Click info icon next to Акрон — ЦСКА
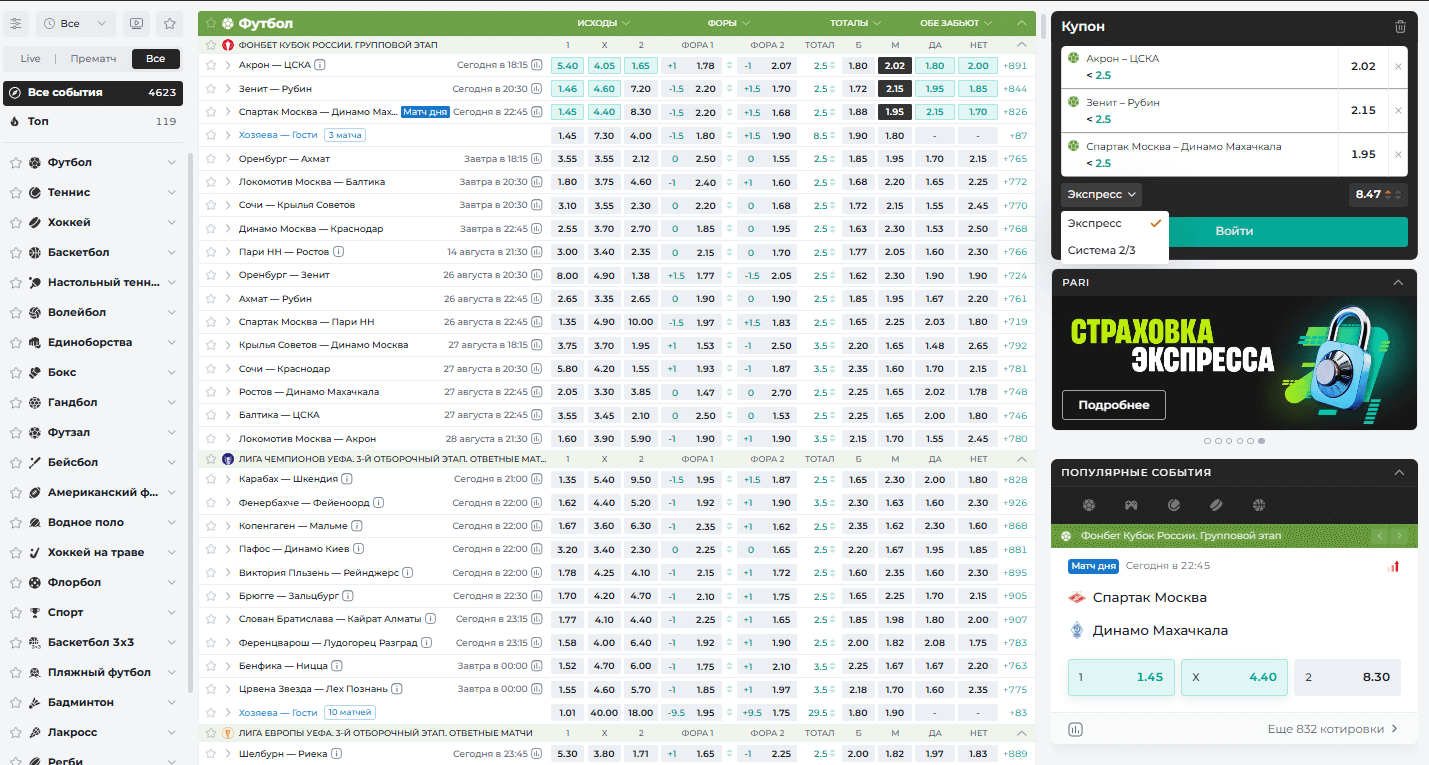 click(320, 65)
